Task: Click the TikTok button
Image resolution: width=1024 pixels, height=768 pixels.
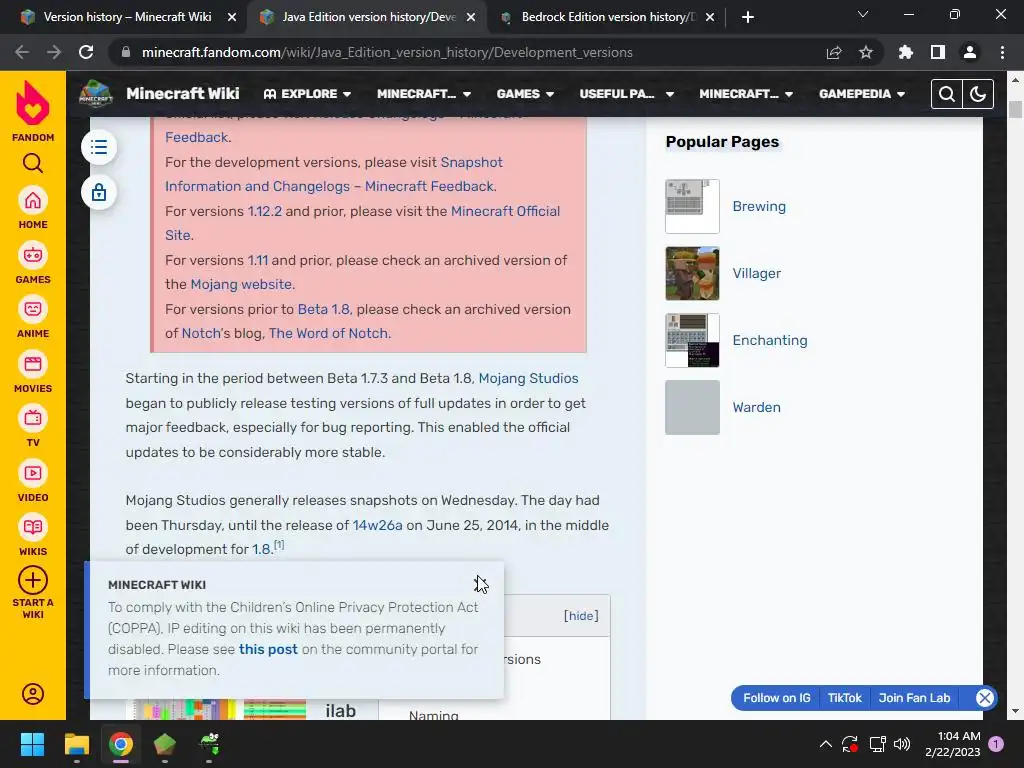Action: (x=844, y=698)
